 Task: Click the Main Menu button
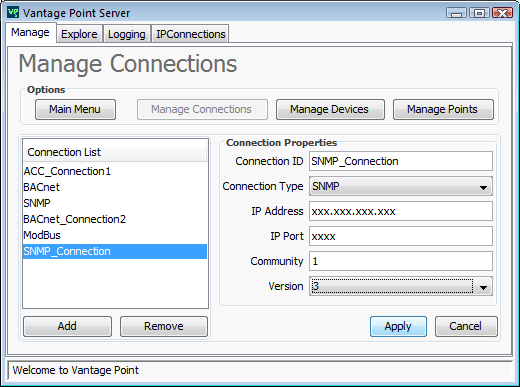75,109
